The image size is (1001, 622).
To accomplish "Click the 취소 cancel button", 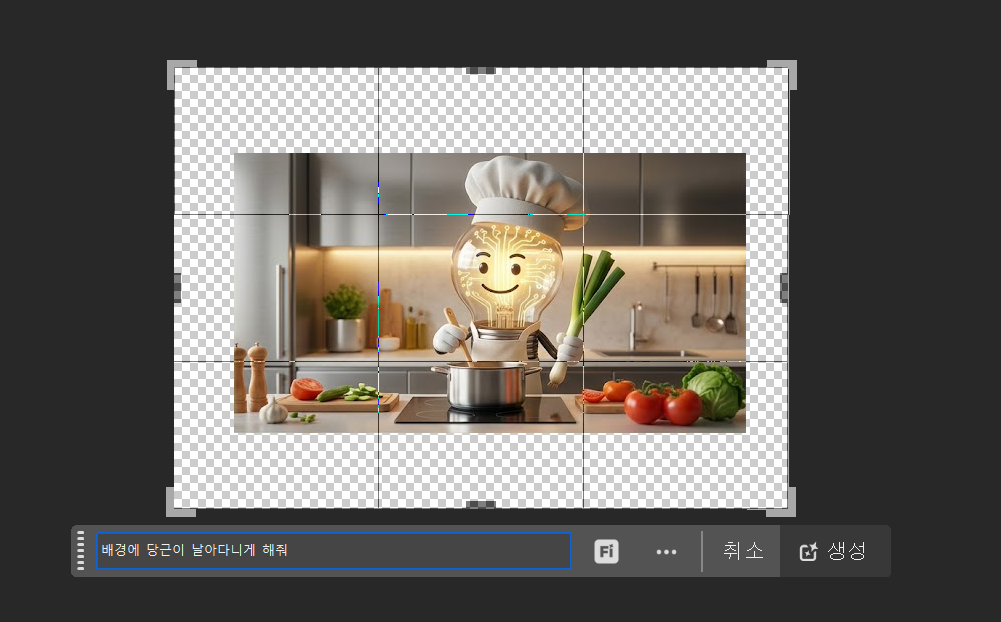I will [742, 550].
